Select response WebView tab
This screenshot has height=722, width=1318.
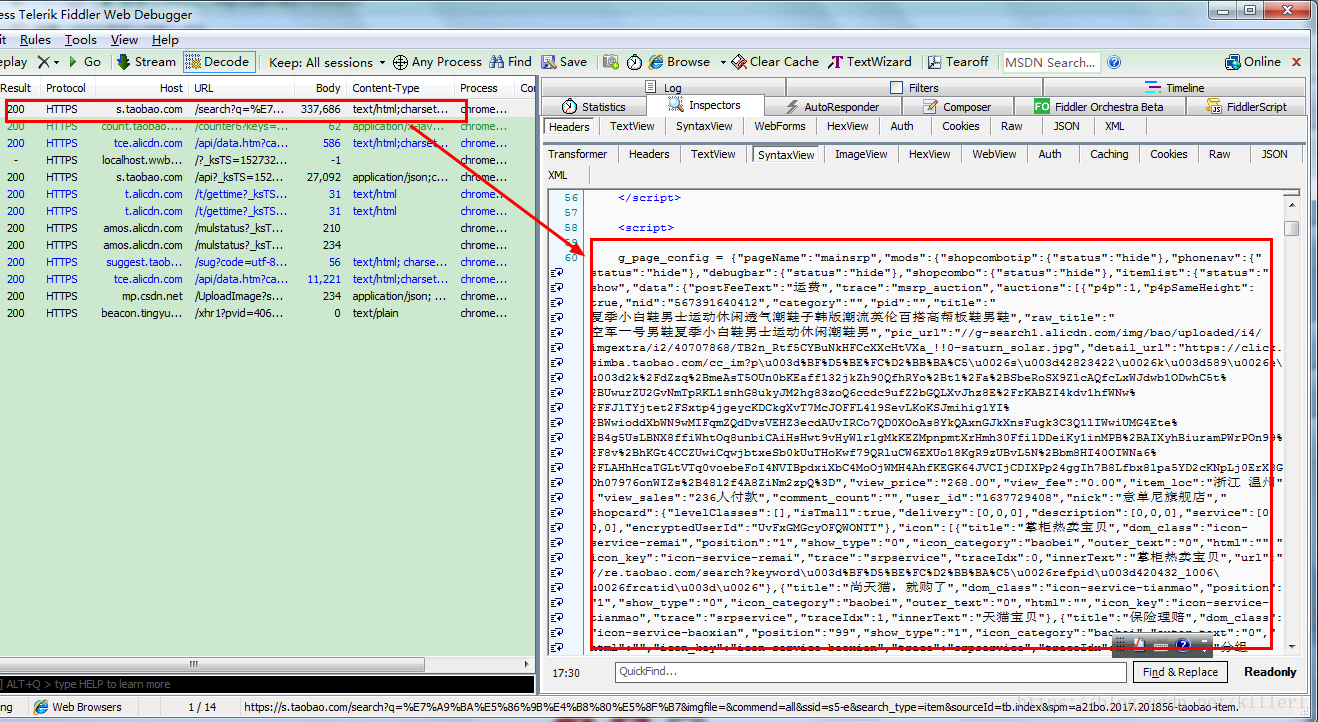click(994, 154)
